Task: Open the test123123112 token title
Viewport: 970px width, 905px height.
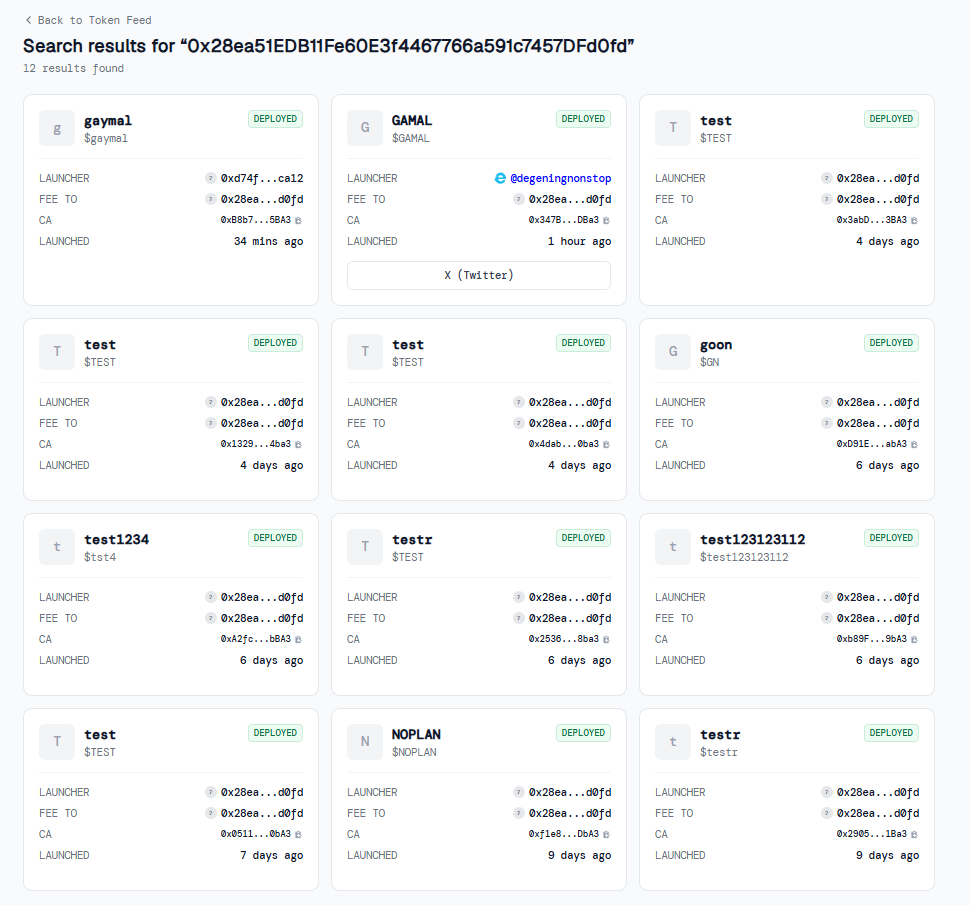Action: pos(752,539)
